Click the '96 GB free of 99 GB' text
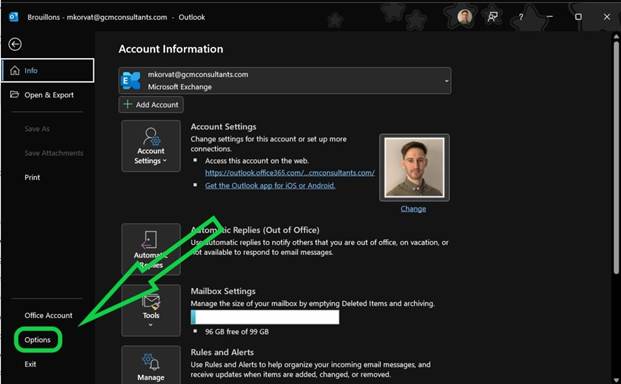 pos(237,332)
